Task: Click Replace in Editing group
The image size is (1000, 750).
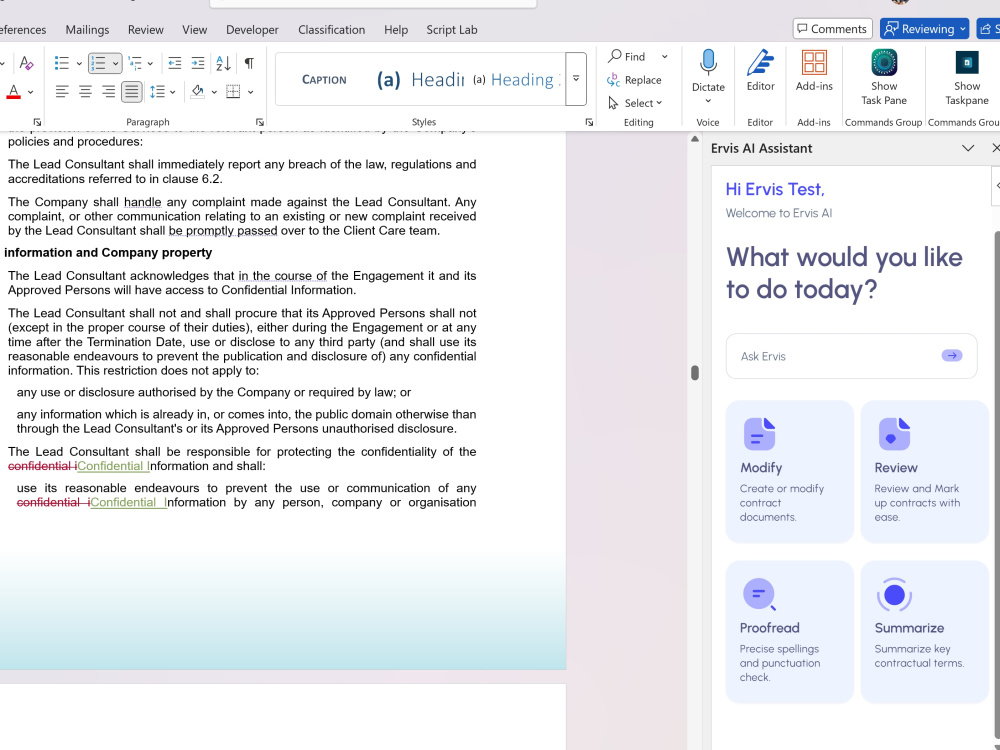Action: pyautogui.click(x=634, y=80)
